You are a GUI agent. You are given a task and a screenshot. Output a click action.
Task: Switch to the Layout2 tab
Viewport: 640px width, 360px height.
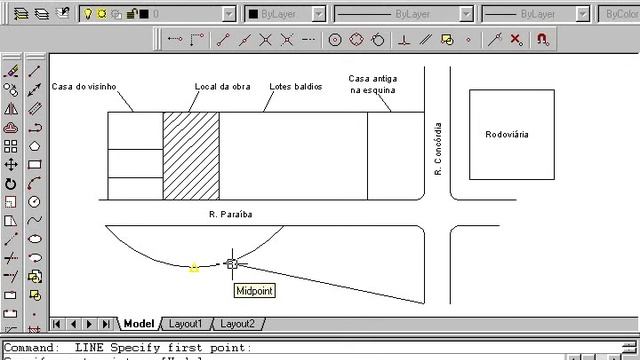[237, 324]
